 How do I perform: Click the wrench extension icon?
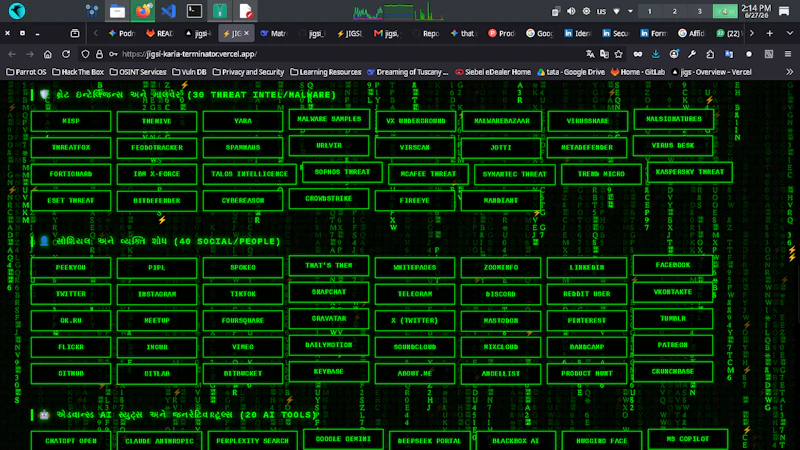(x=692, y=54)
